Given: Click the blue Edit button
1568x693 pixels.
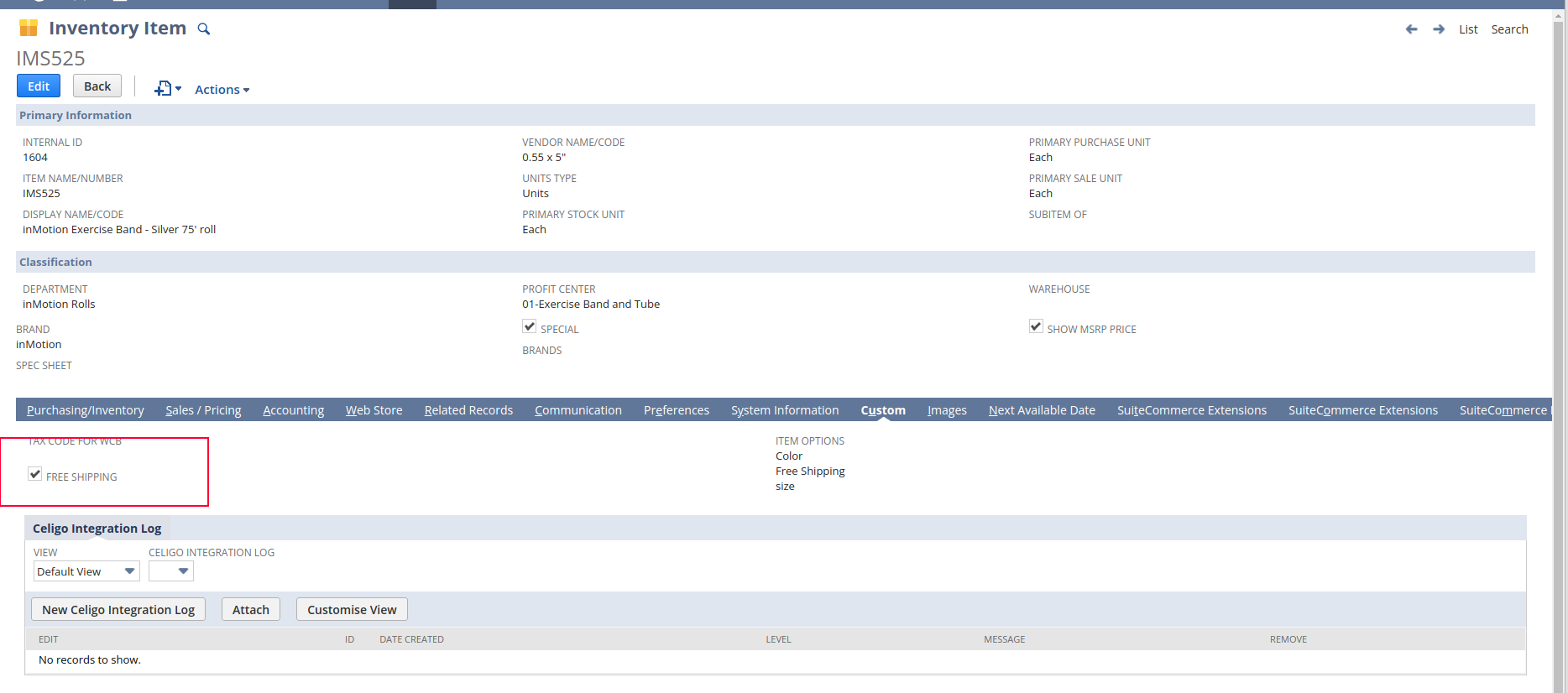Looking at the screenshot, I should (39, 86).
